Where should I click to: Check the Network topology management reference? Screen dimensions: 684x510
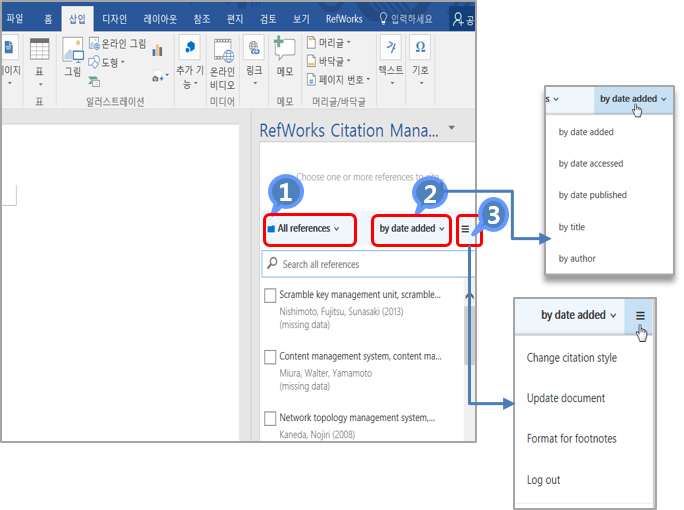click(270, 418)
